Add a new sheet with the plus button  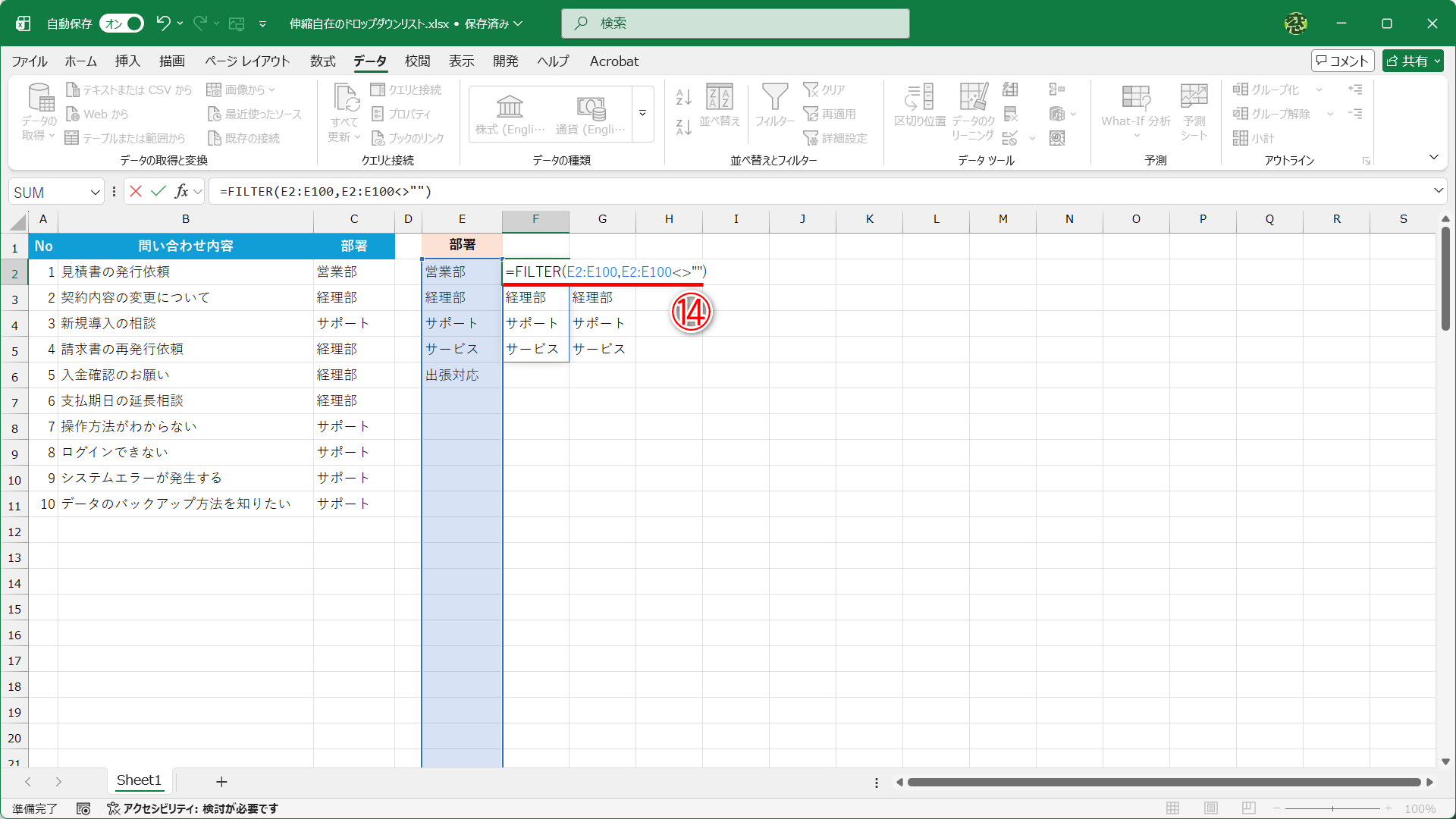221,781
